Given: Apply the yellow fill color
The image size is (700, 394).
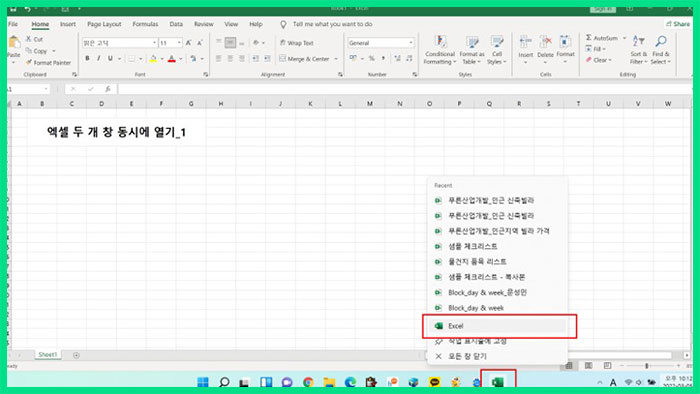Looking at the screenshot, I should pyautogui.click(x=153, y=58).
